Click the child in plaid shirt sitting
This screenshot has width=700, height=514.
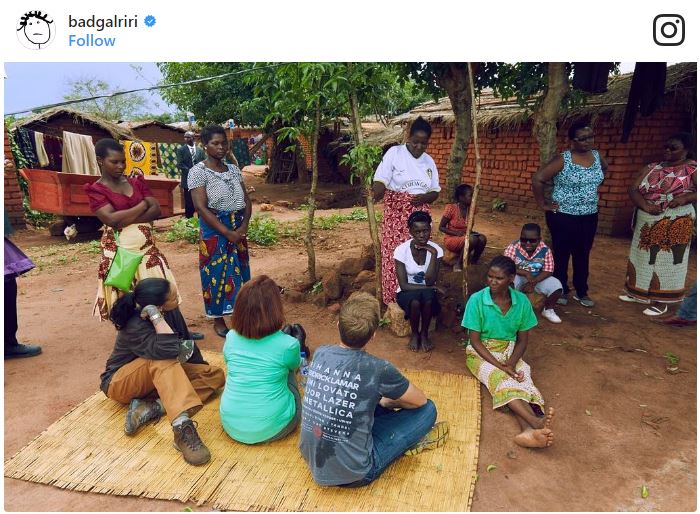pyautogui.click(x=533, y=270)
